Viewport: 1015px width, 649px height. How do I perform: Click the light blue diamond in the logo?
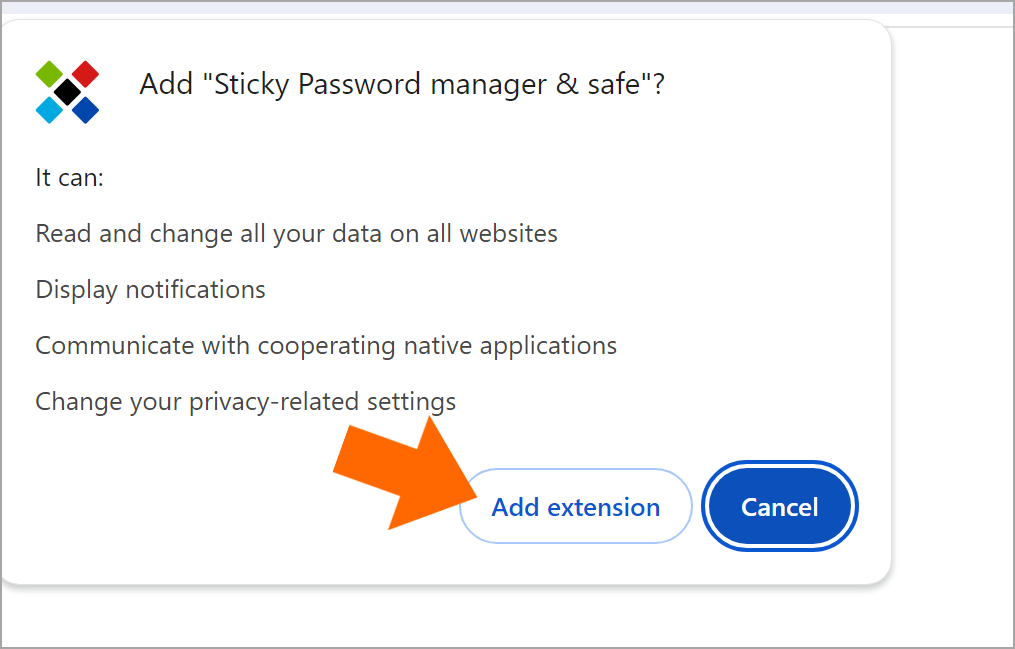point(49,110)
